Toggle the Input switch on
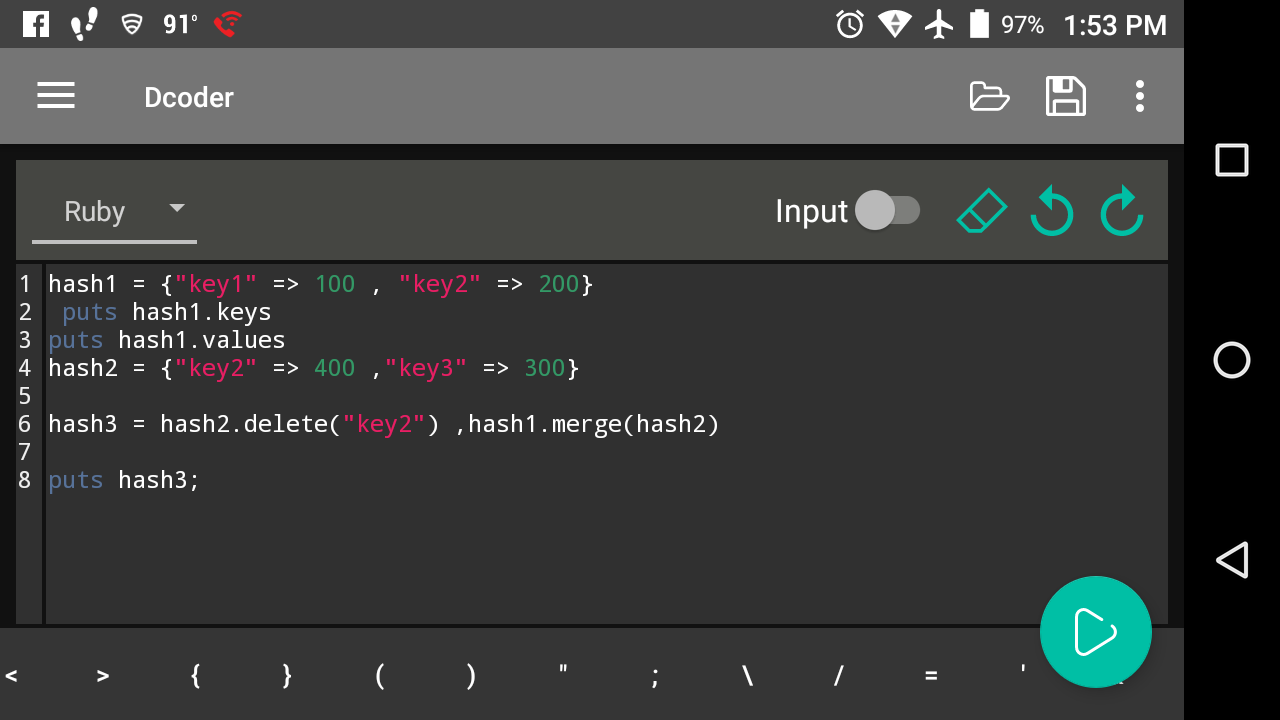 pyautogui.click(x=887, y=210)
